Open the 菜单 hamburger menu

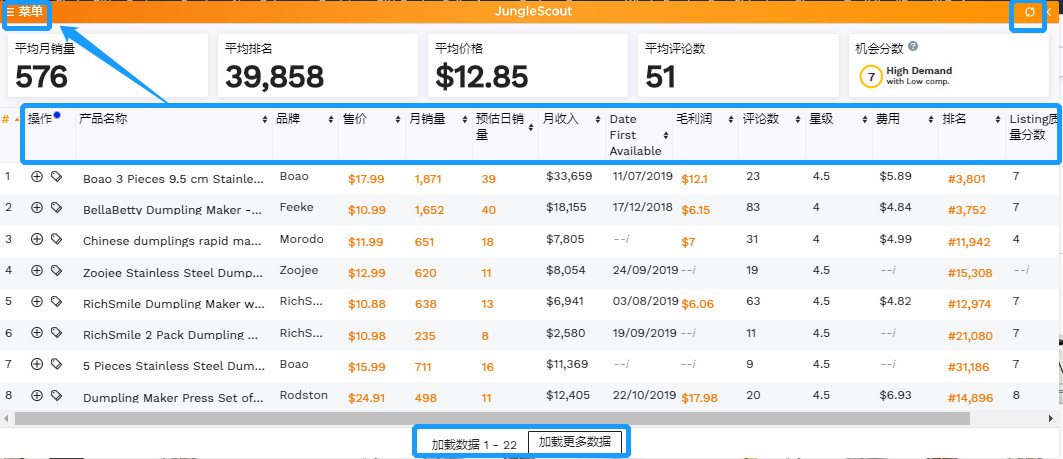tap(25, 12)
